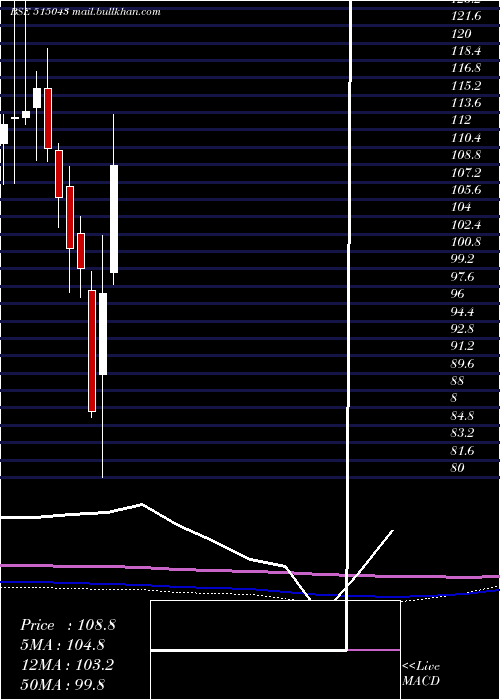500x700 pixels.
Task: Click the 94.4 price axis label
Action: pos(463,312)
